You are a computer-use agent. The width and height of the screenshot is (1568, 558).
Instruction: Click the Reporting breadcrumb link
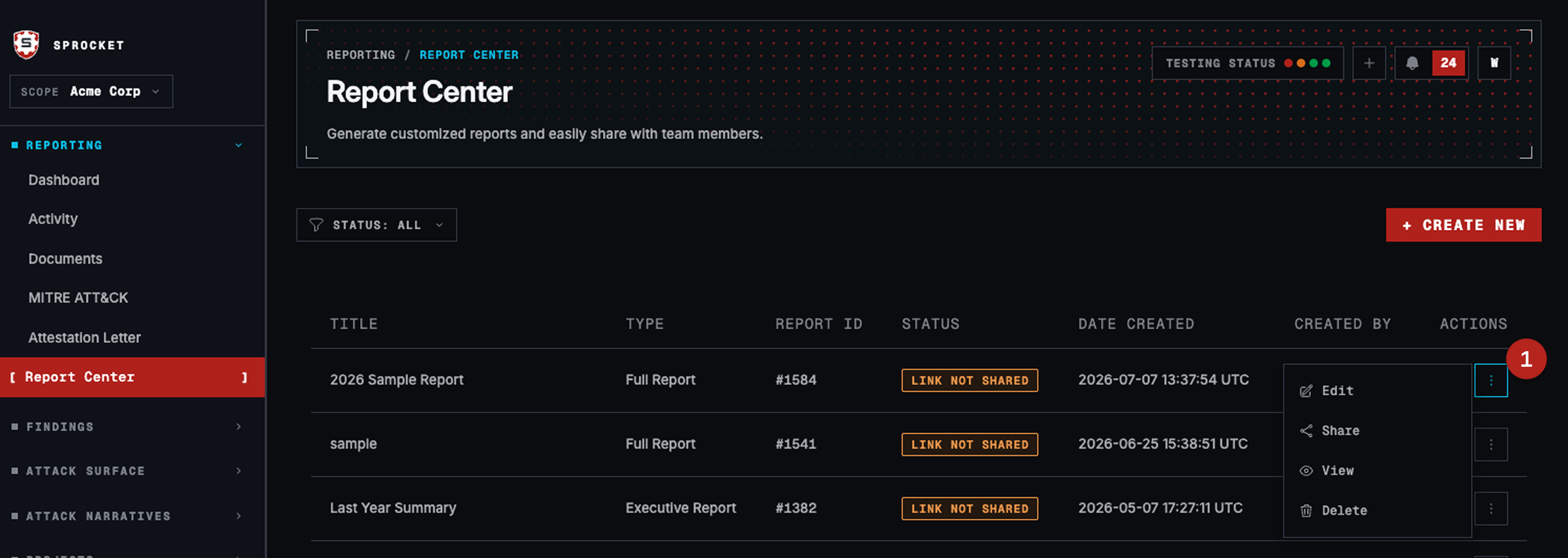coord(360,55)
